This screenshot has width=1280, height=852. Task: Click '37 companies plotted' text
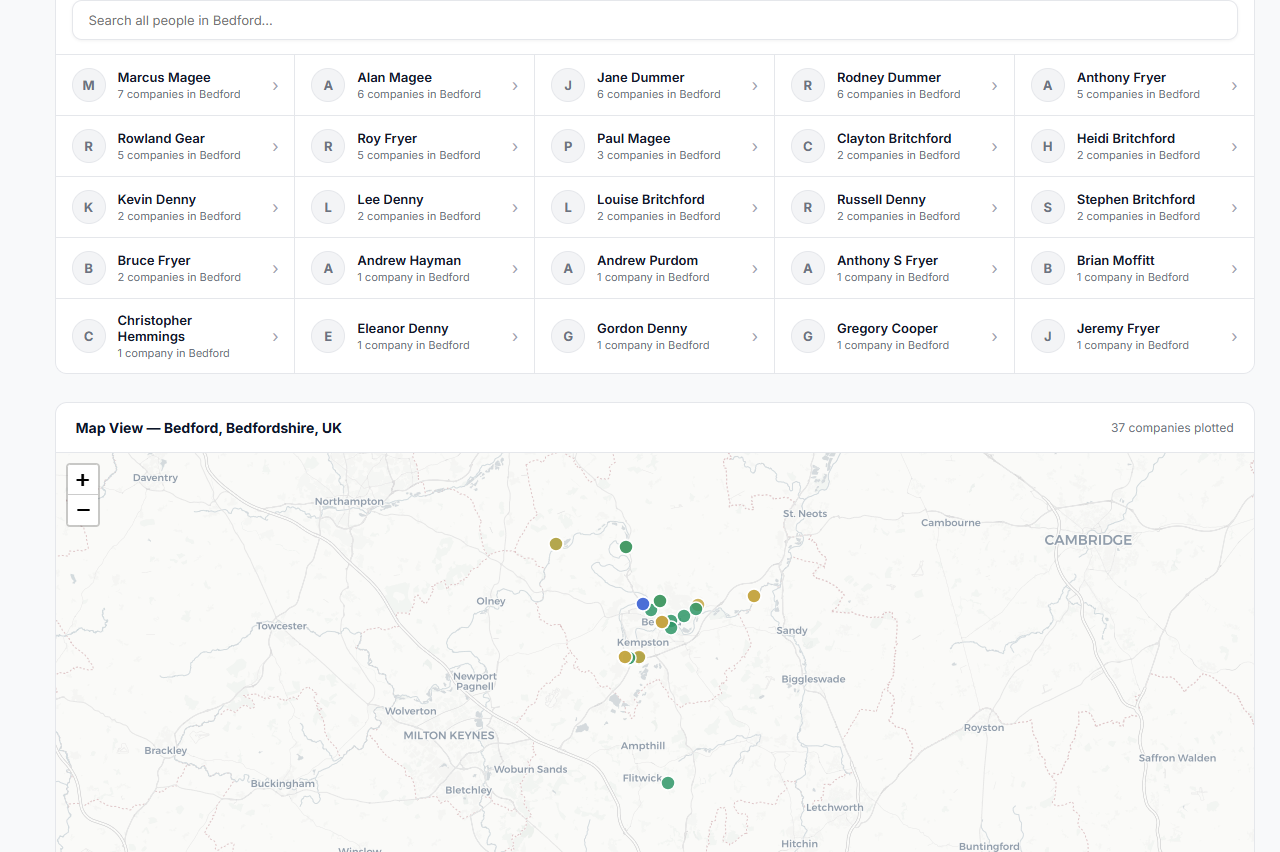1172,428
